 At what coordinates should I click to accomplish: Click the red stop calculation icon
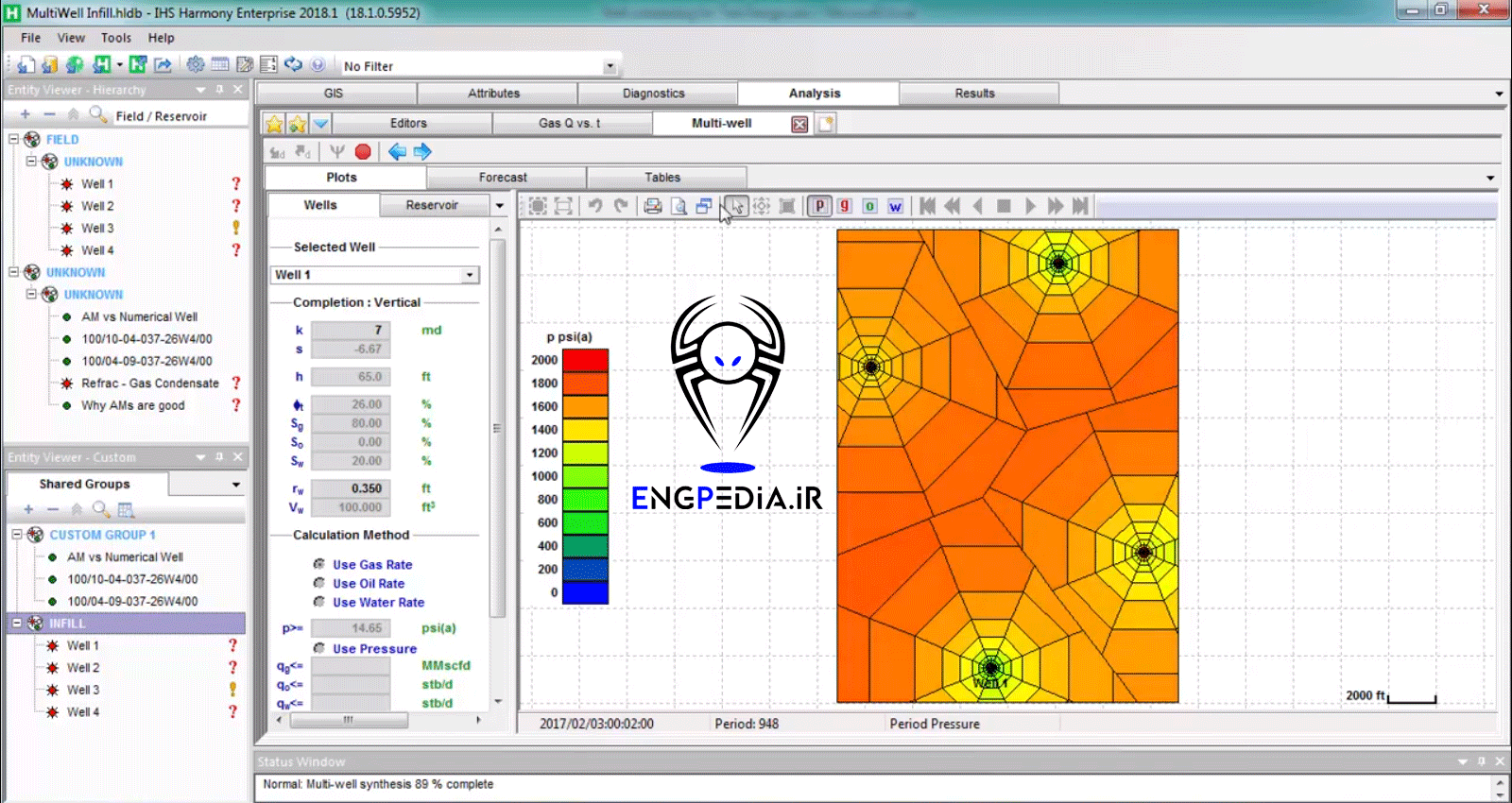[363, 151]
